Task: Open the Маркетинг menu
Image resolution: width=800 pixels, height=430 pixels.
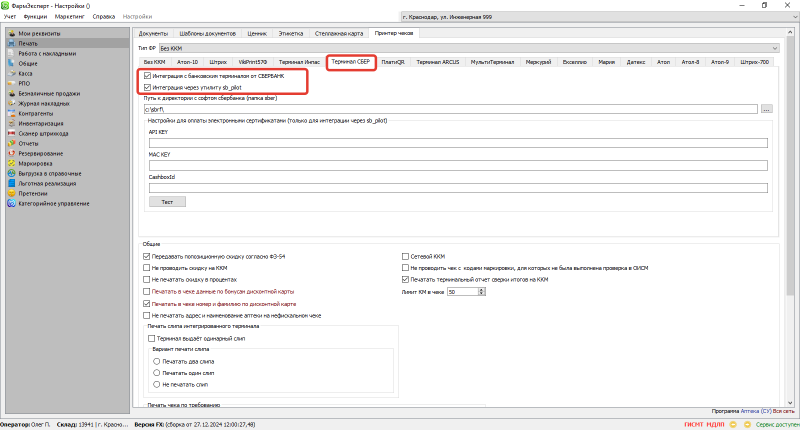Action: click(x=69, y=18)
